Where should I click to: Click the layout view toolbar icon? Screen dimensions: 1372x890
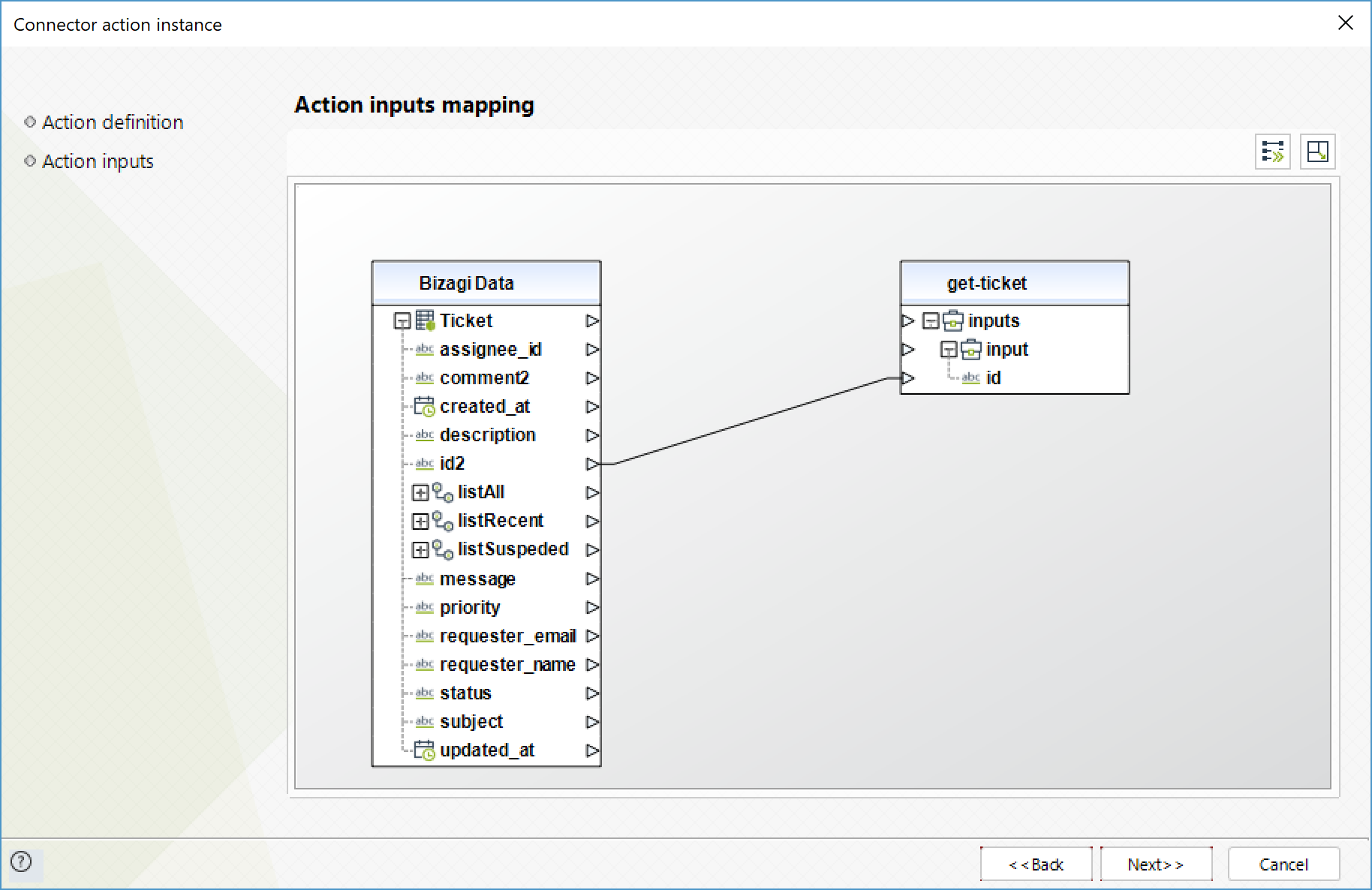coord(1317,152)
